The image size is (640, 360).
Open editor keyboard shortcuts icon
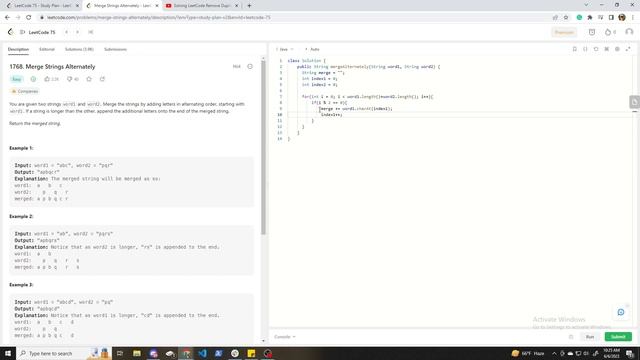pyautogui.click(x=607, y=49)
